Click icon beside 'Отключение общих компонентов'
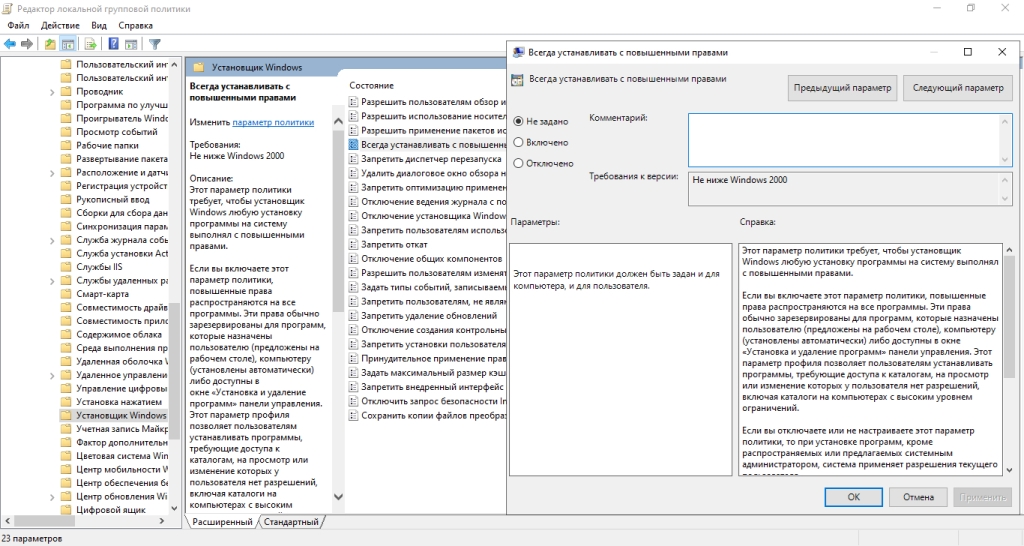Viewport: 1024px width, 546px height. [x=353, y=259]
